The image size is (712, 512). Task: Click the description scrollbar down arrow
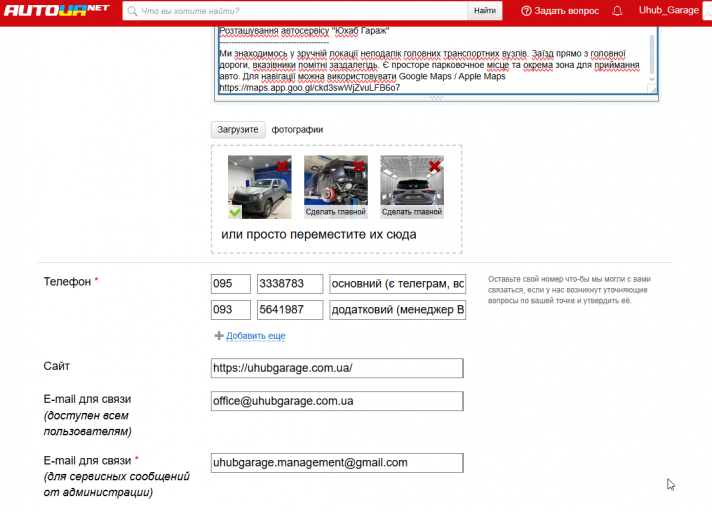pos(653,79)
